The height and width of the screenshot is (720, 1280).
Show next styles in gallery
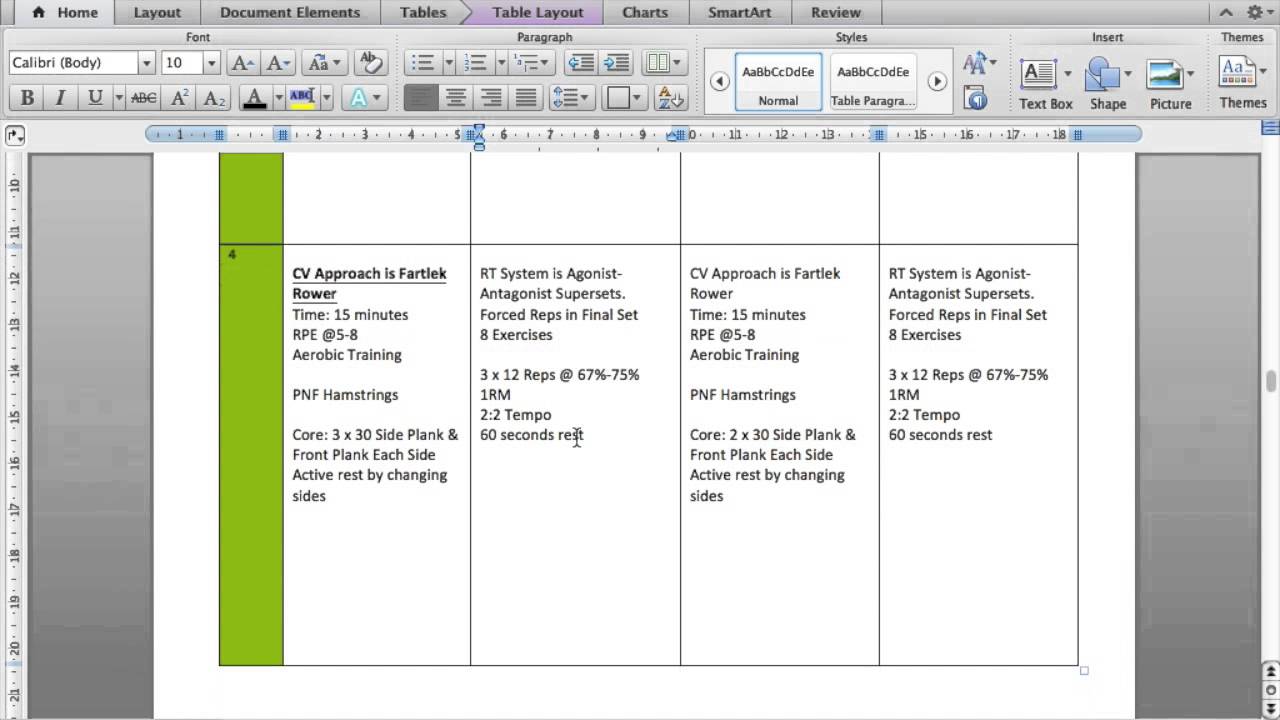(937, 81)
